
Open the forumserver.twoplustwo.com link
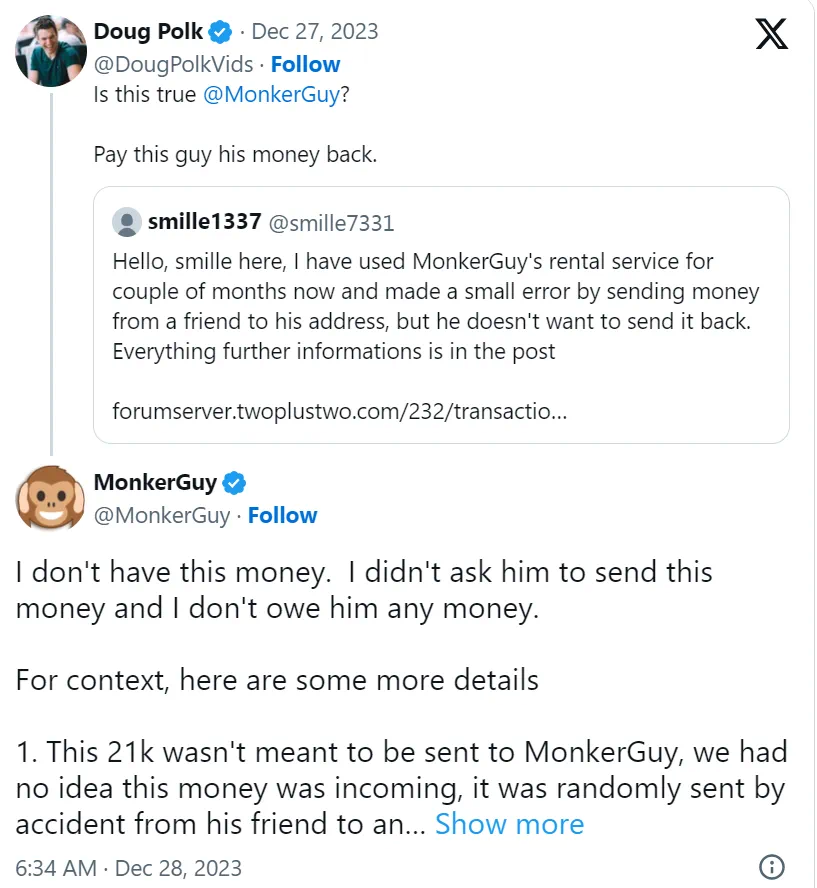pyautogui.click(x=340, y=411)
